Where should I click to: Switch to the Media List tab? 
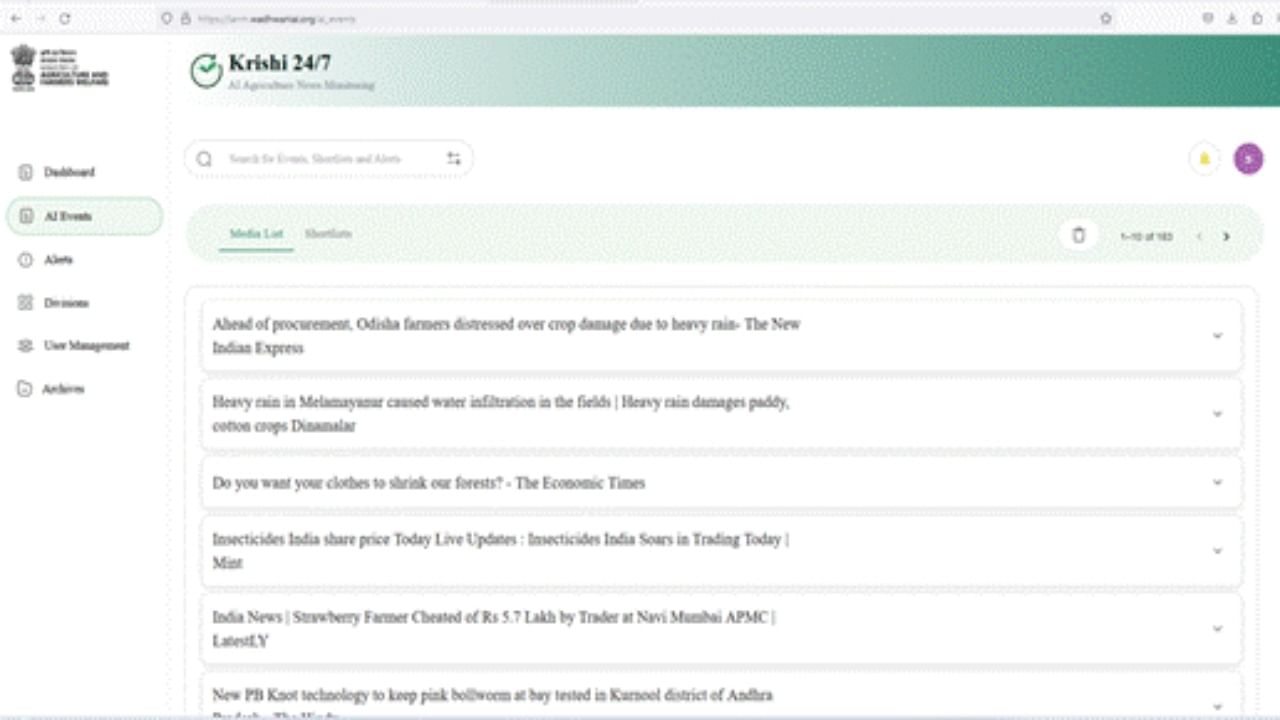pos(256,234)
